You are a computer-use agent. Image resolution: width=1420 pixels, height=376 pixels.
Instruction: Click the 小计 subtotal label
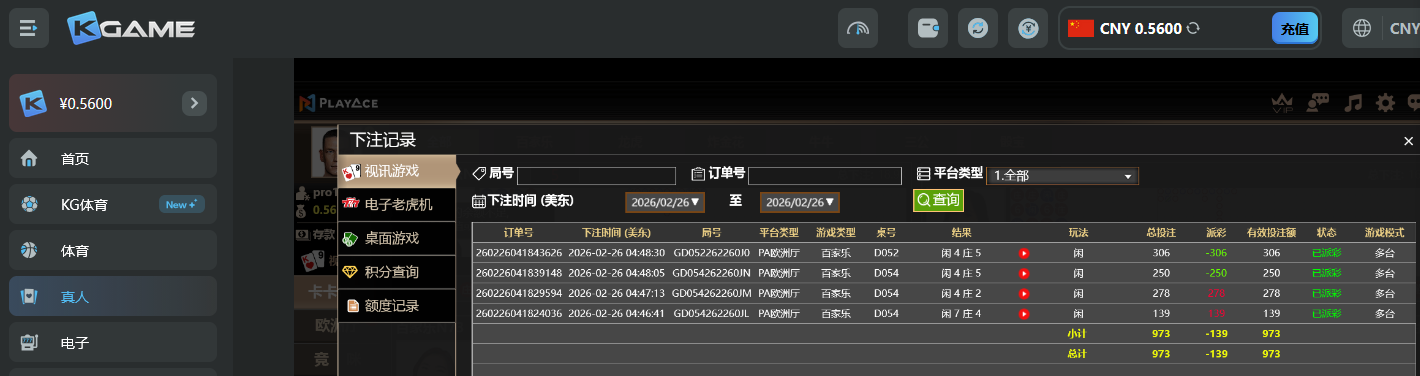[x=1077, y=333]
